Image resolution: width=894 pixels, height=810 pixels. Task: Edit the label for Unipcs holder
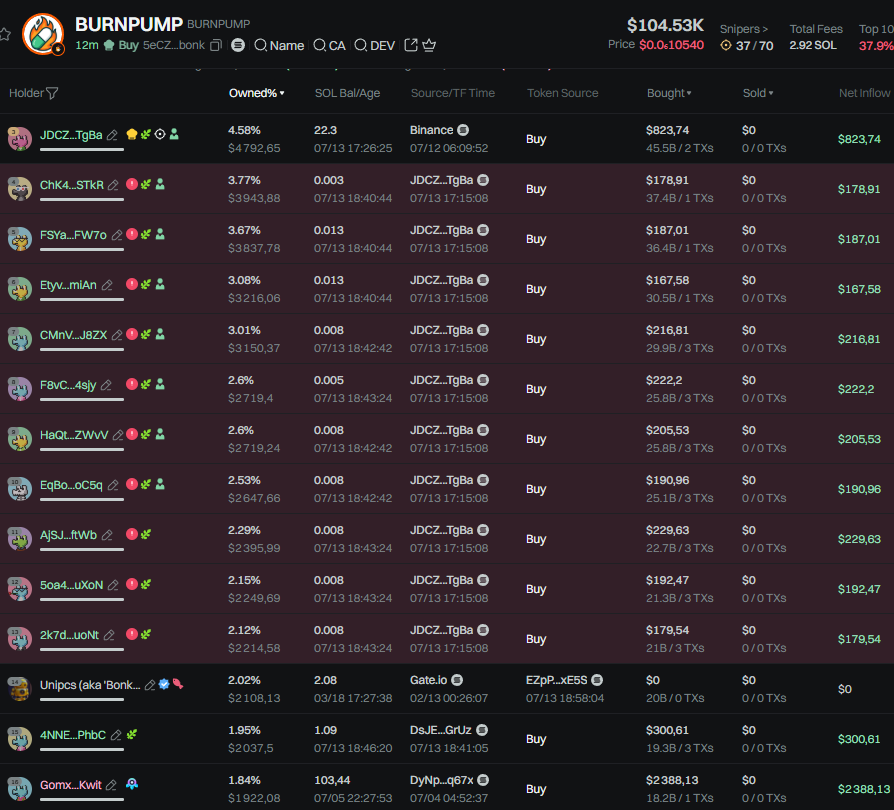point(150,685)
